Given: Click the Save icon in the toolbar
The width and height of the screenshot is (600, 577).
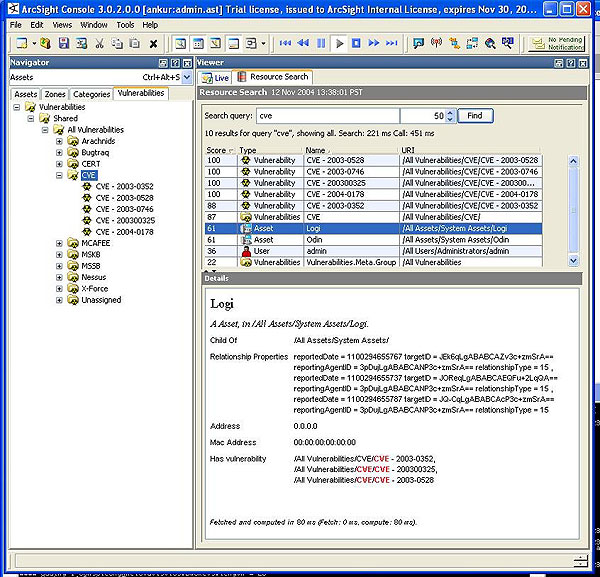Looking at the screenshot, I should click(64, 44).
